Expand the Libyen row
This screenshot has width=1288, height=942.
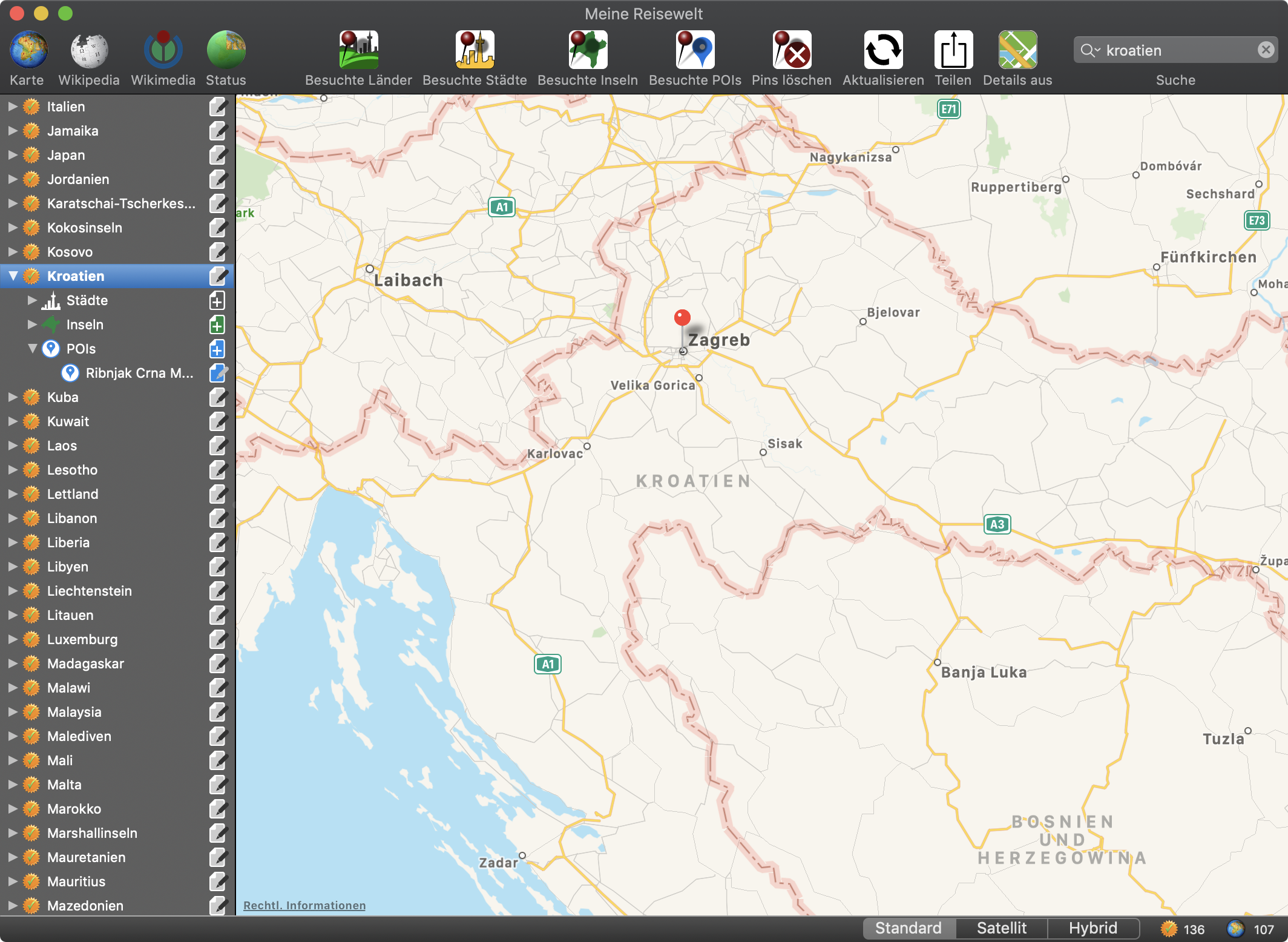click(13, 567)
